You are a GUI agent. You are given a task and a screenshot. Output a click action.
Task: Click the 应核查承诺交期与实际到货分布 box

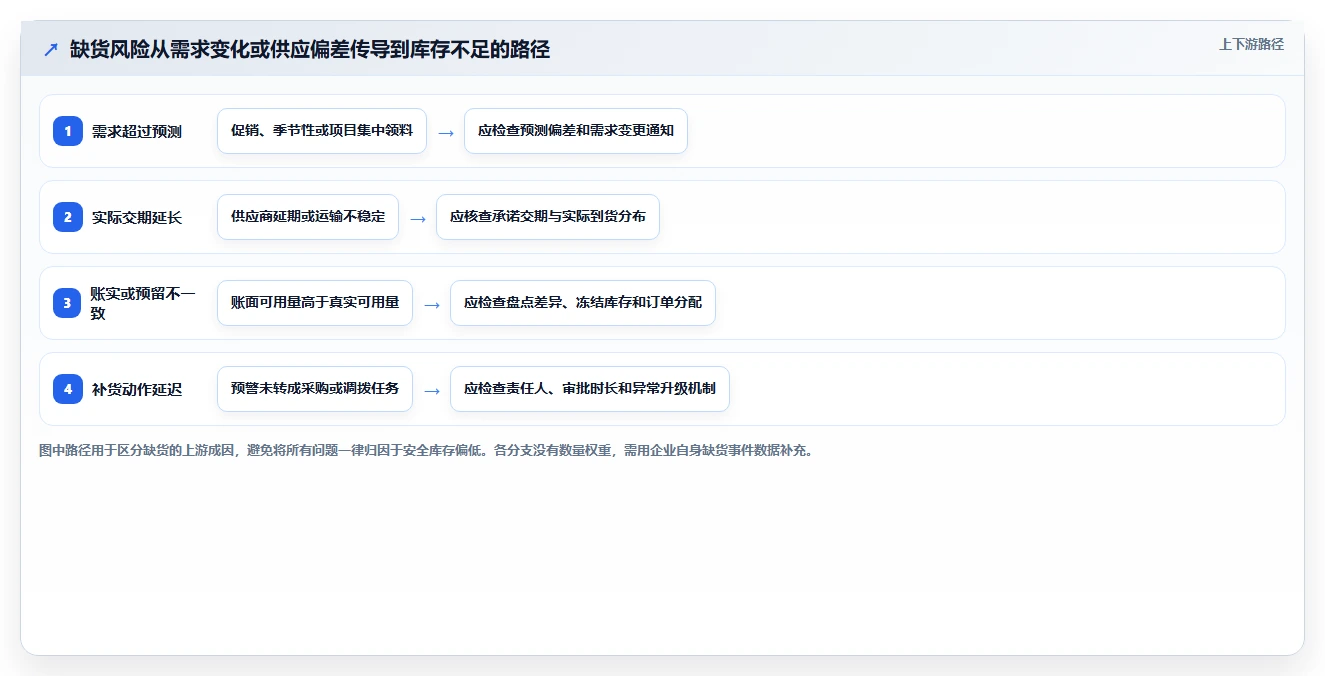pyautogui.click(x=548, y=217)
